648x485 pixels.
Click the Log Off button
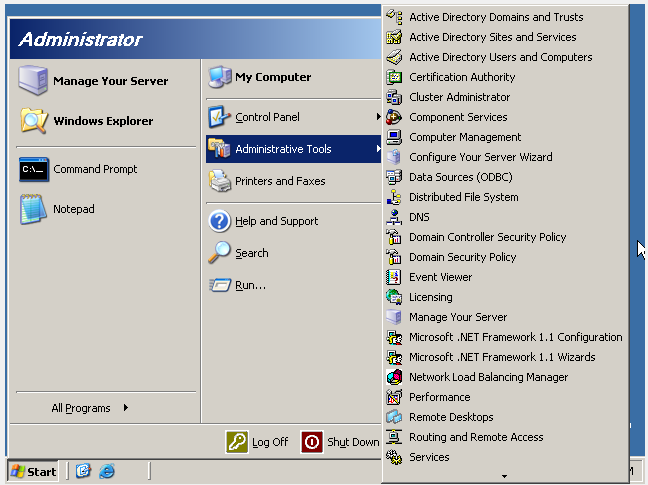pos(257,442)
